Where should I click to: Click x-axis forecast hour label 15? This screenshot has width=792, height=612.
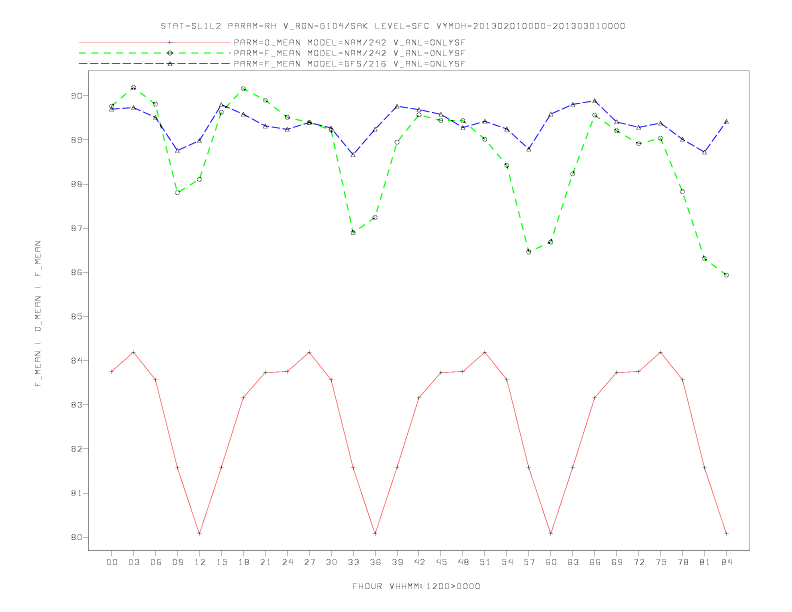[x=221, y=562]
